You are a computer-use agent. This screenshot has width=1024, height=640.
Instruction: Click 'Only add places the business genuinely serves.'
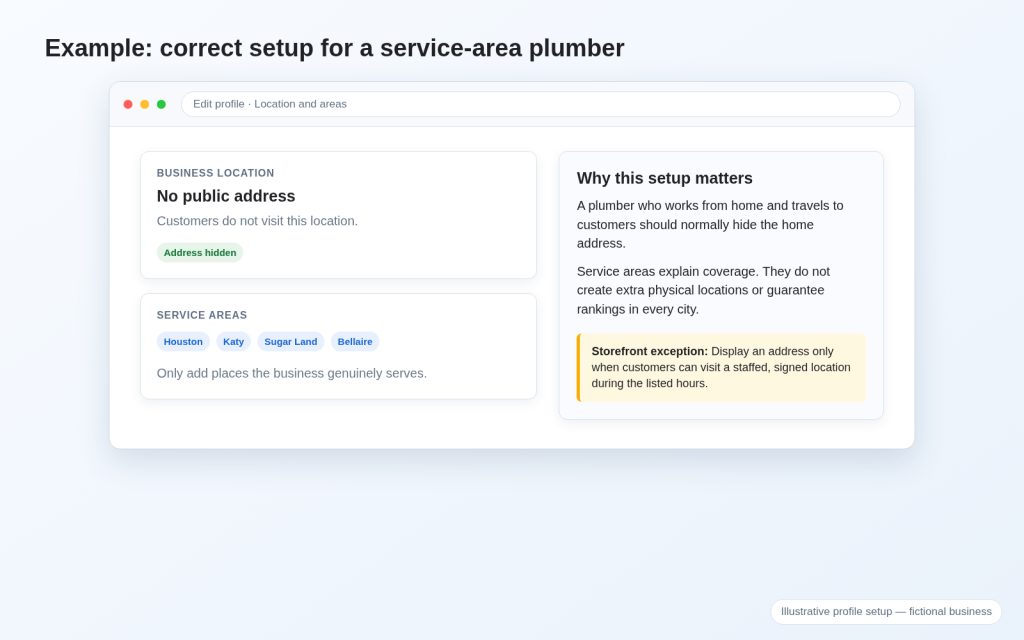point(292,374)
